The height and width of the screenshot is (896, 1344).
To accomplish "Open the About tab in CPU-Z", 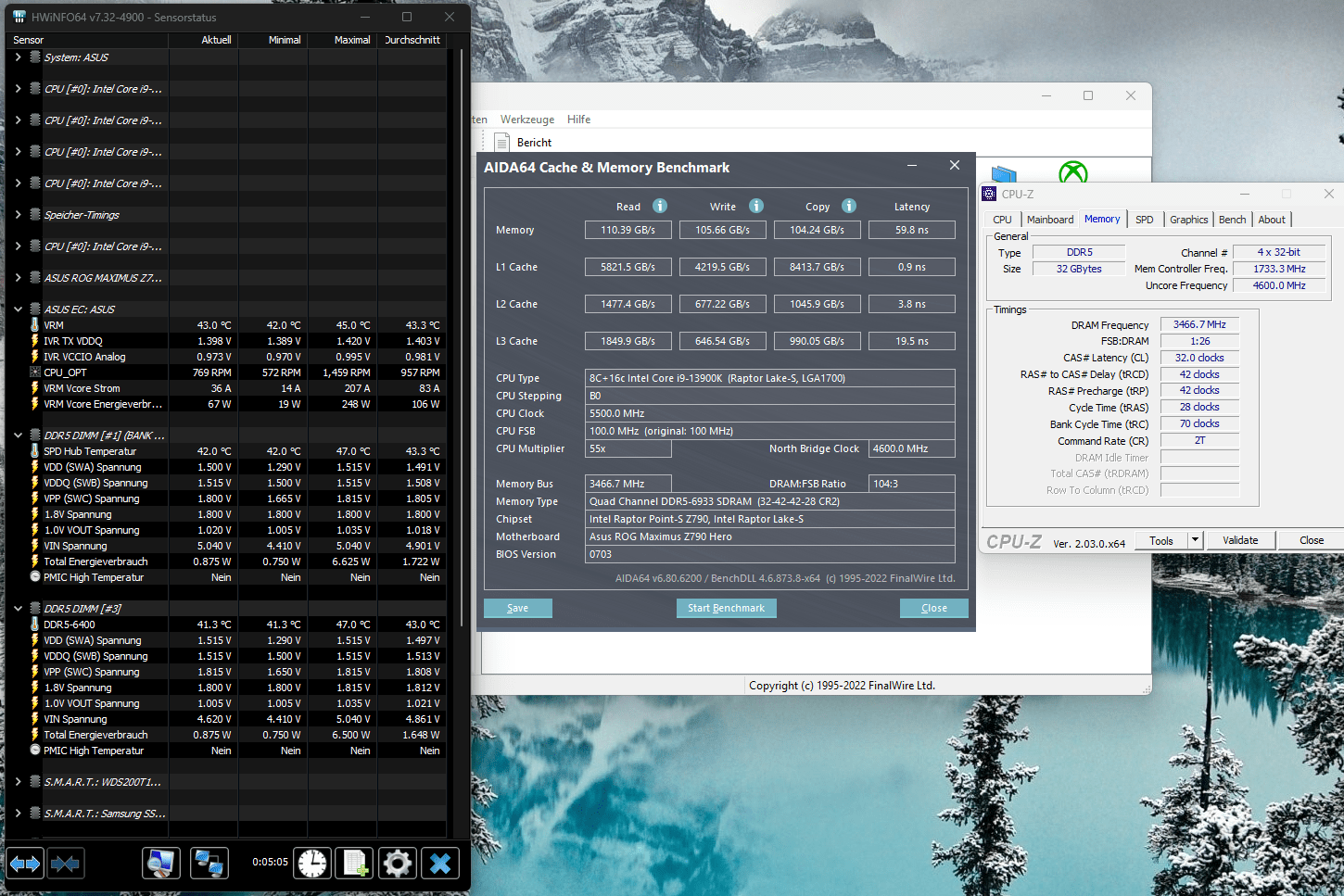I will pyautogui.click(x=1272, y=220).
